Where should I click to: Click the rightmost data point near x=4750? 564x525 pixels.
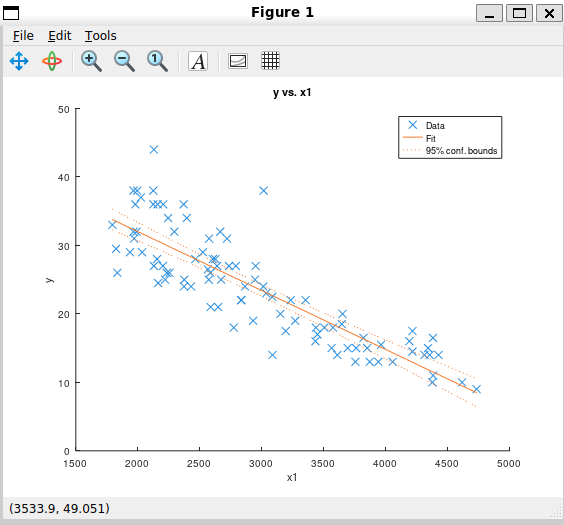[x=477, y=389]
